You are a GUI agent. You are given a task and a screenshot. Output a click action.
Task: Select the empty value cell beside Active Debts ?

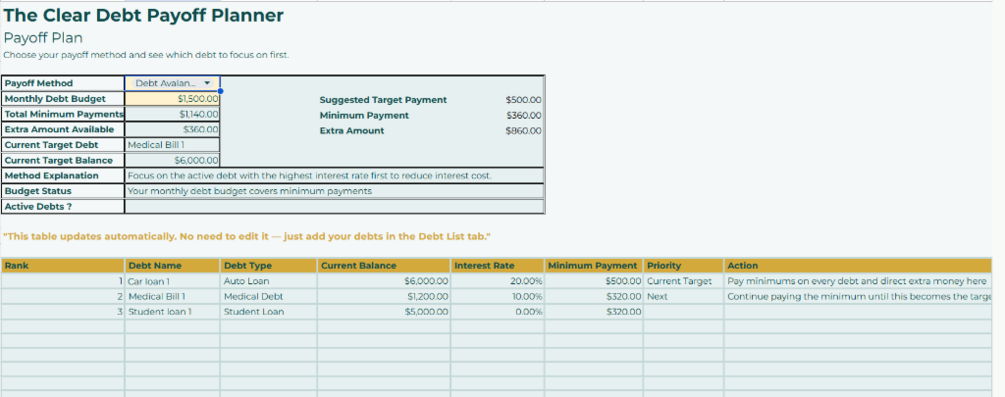point(335,207)
